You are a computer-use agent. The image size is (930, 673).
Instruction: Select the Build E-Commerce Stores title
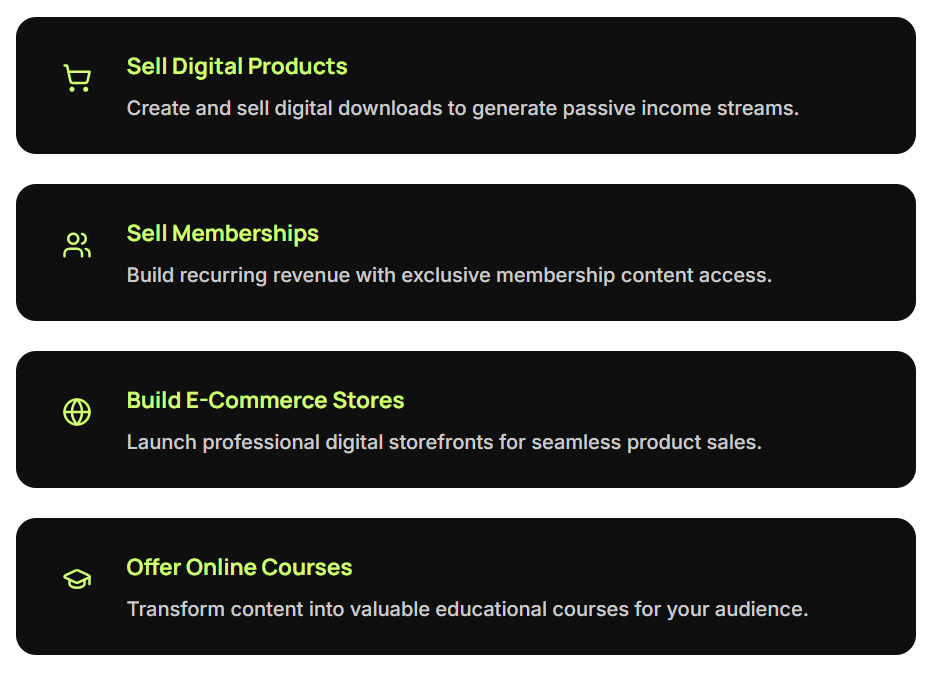[x=265, y=401]
